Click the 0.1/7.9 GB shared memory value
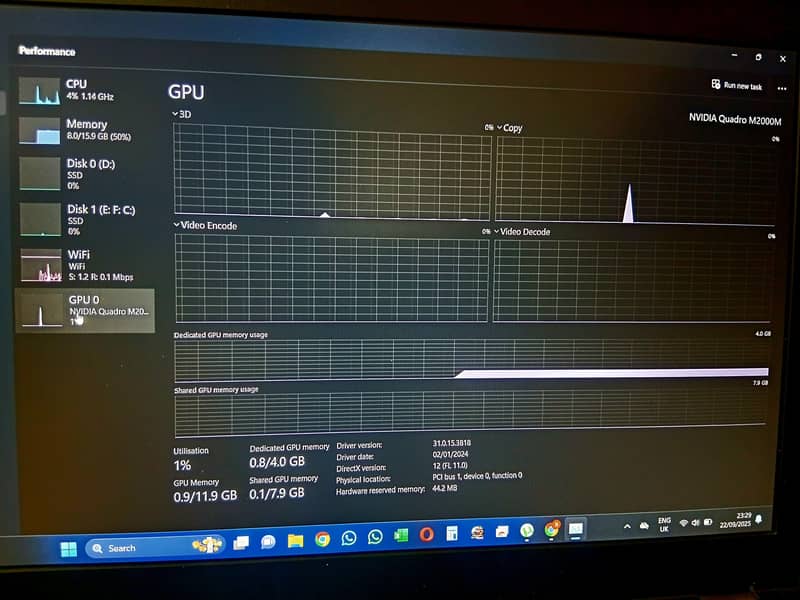The image size is (800, 600). click(x=277, y=493)
